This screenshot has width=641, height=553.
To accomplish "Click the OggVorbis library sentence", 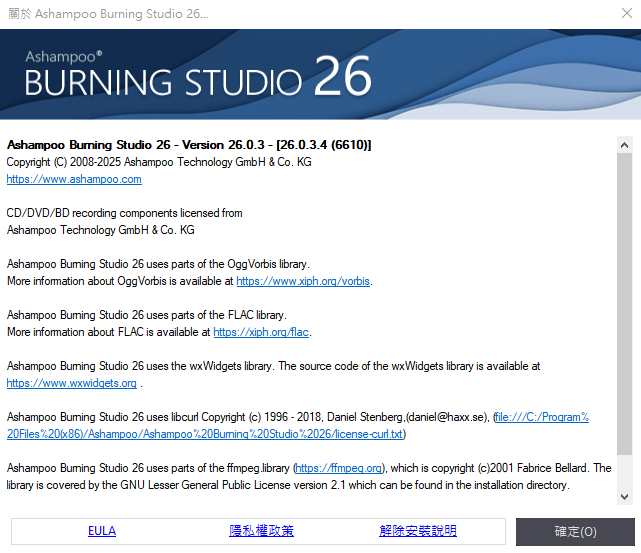I will [158, 264].
